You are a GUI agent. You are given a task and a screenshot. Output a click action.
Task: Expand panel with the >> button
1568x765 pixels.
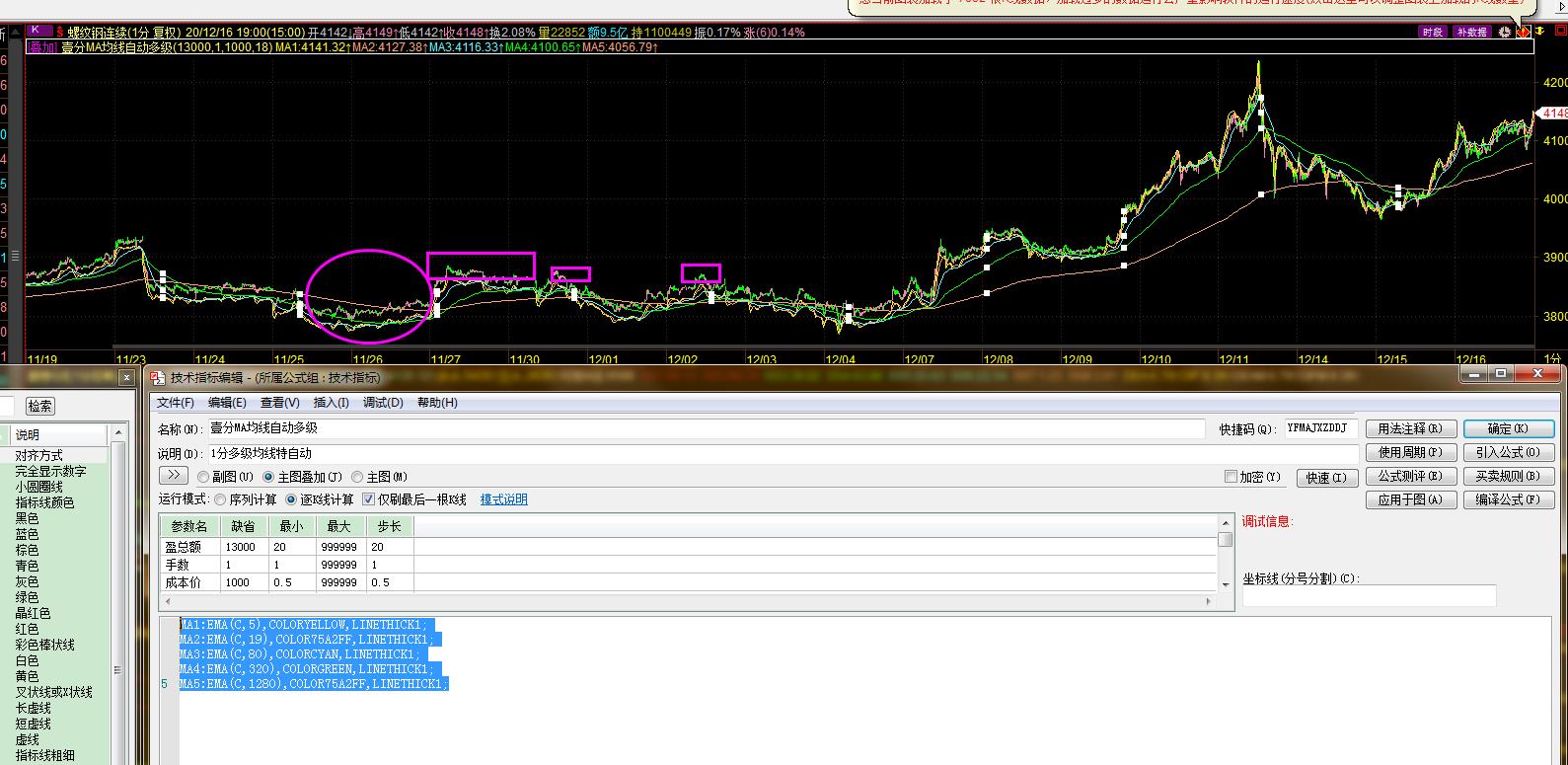tap(173, 476)
